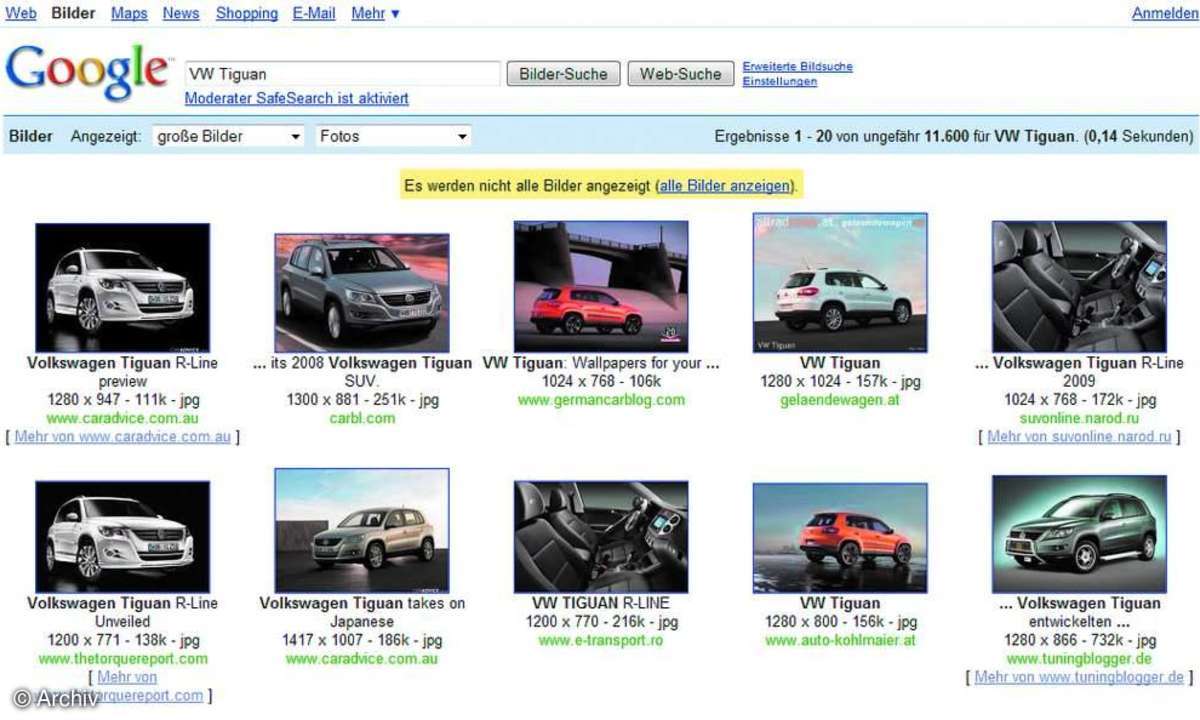
Task: Click 'Volkswagen Tiguan R-Line preview' caption
Action: click(123, 372)
